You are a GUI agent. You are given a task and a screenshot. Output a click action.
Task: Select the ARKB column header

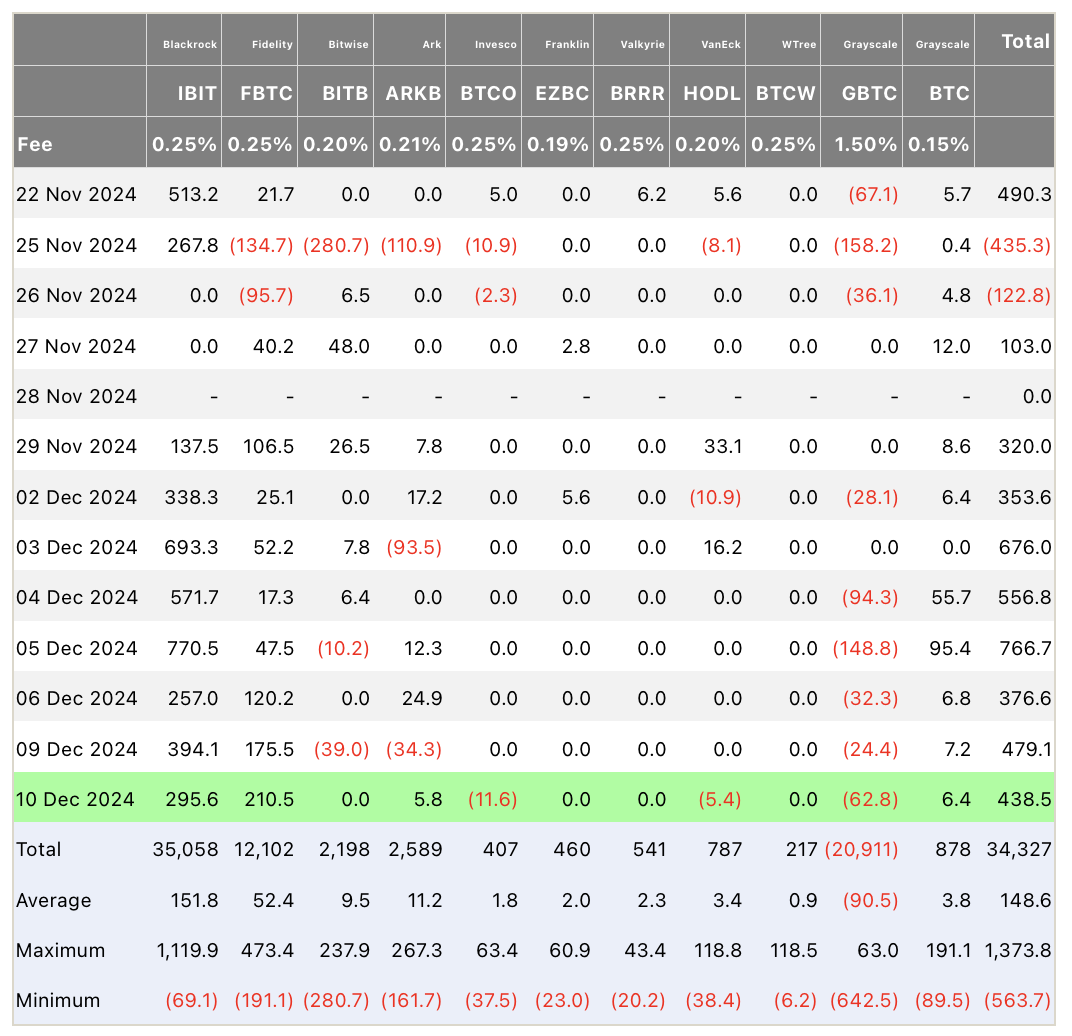pyautogui.click(x=413, y=93)
